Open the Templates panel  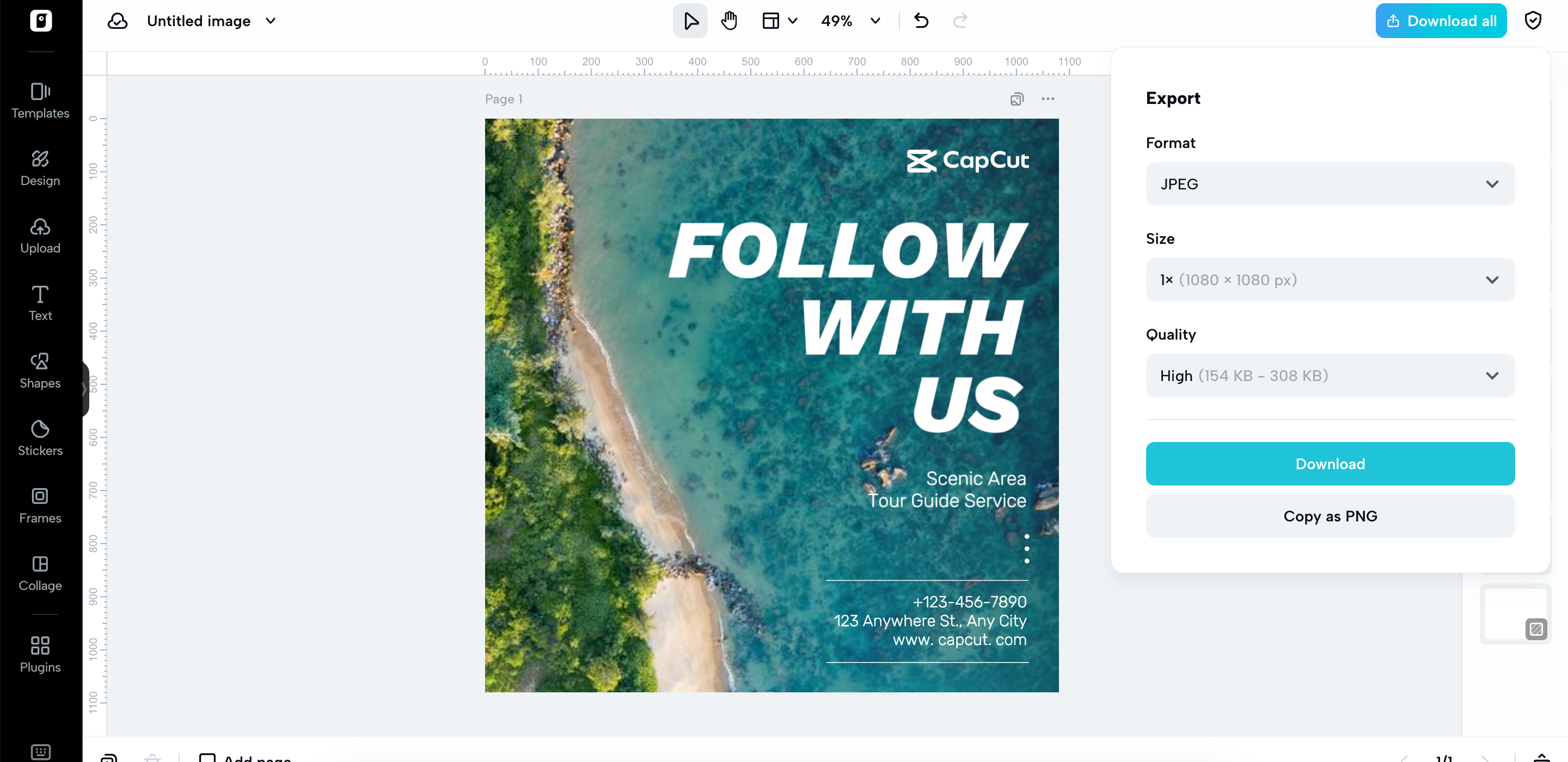pos(40,101)
